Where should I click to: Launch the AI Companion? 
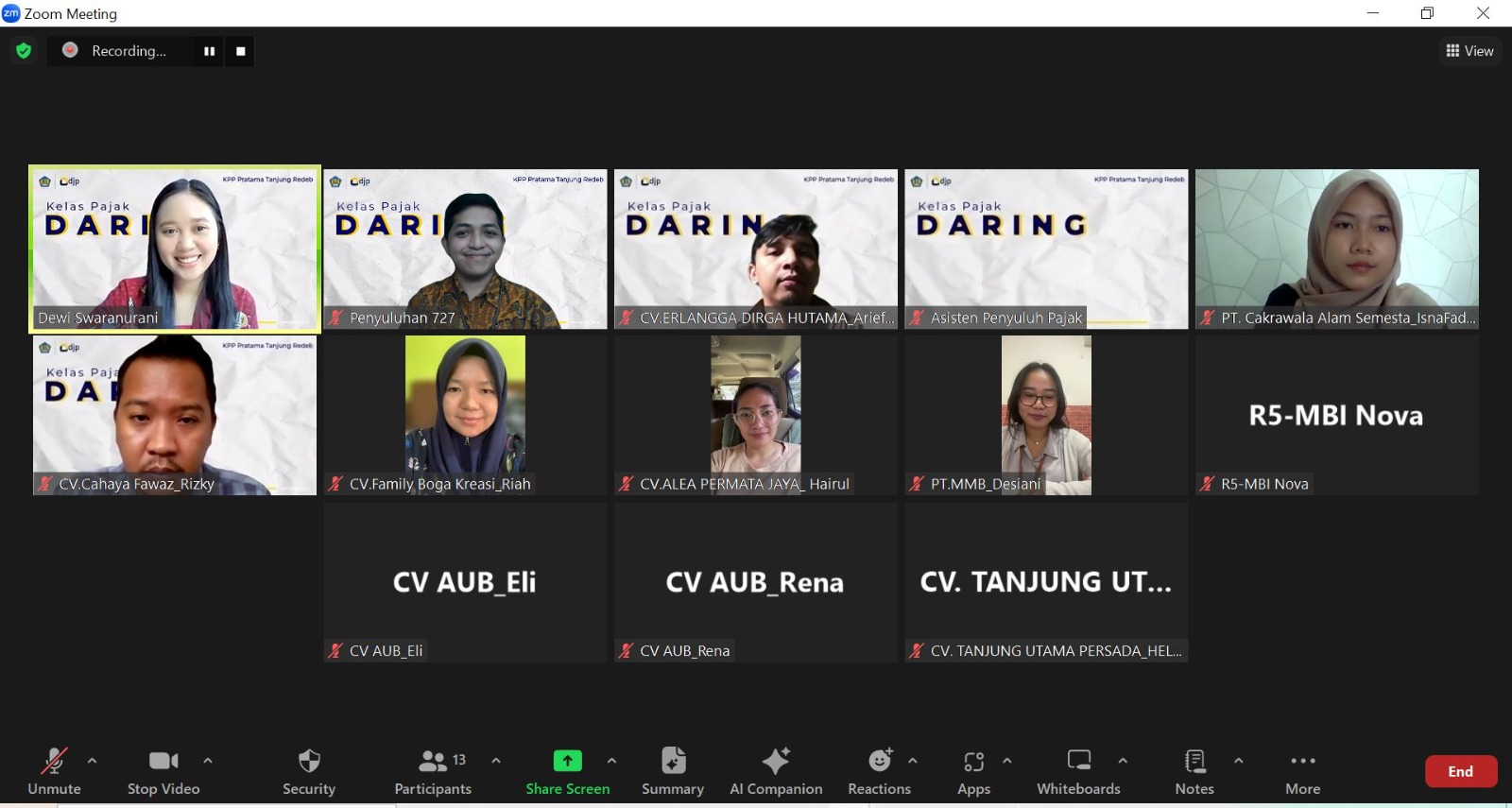click(x=776, y=771)
